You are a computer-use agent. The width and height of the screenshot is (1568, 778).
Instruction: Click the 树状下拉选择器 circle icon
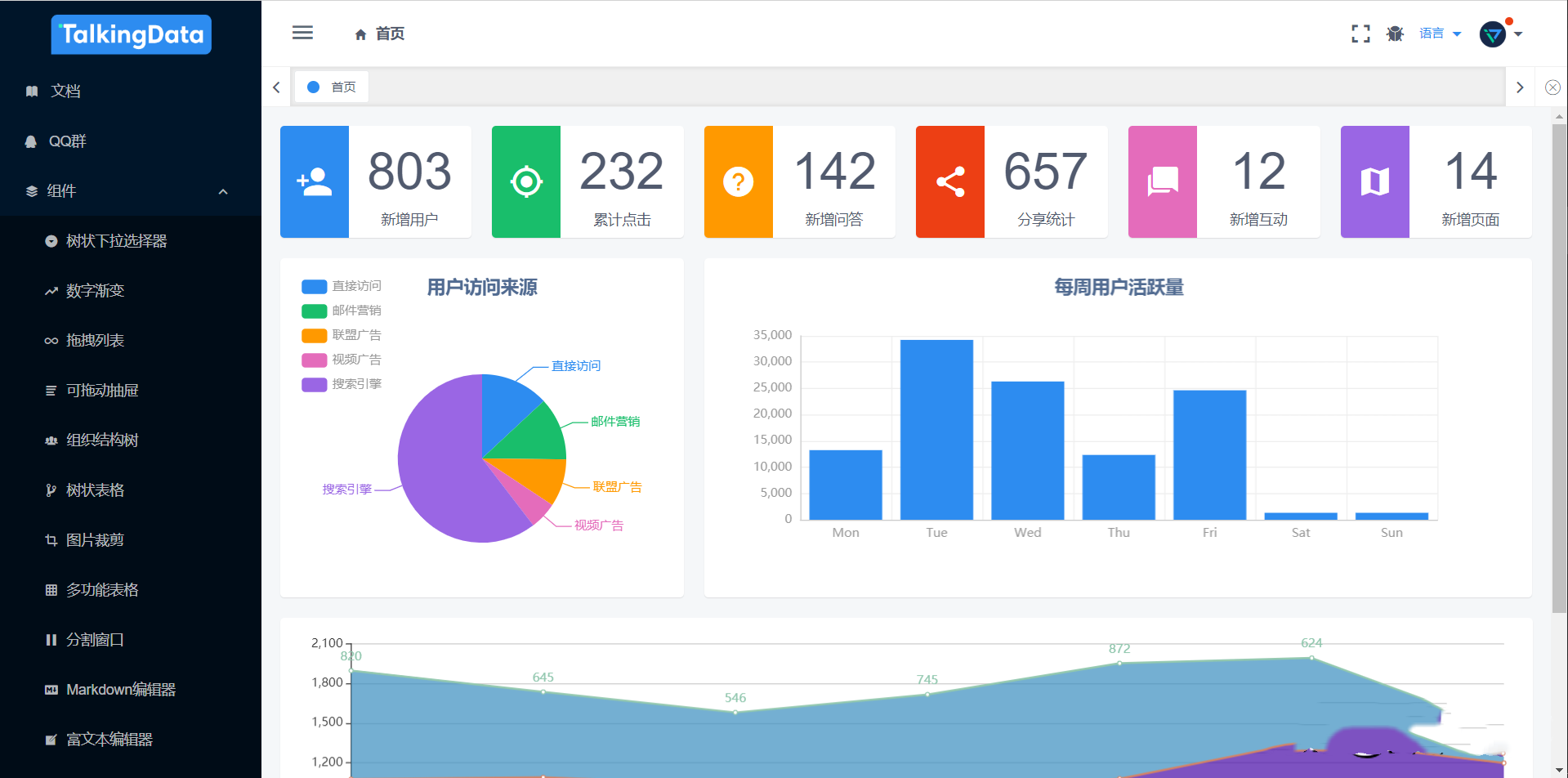[x=51, y=241]
